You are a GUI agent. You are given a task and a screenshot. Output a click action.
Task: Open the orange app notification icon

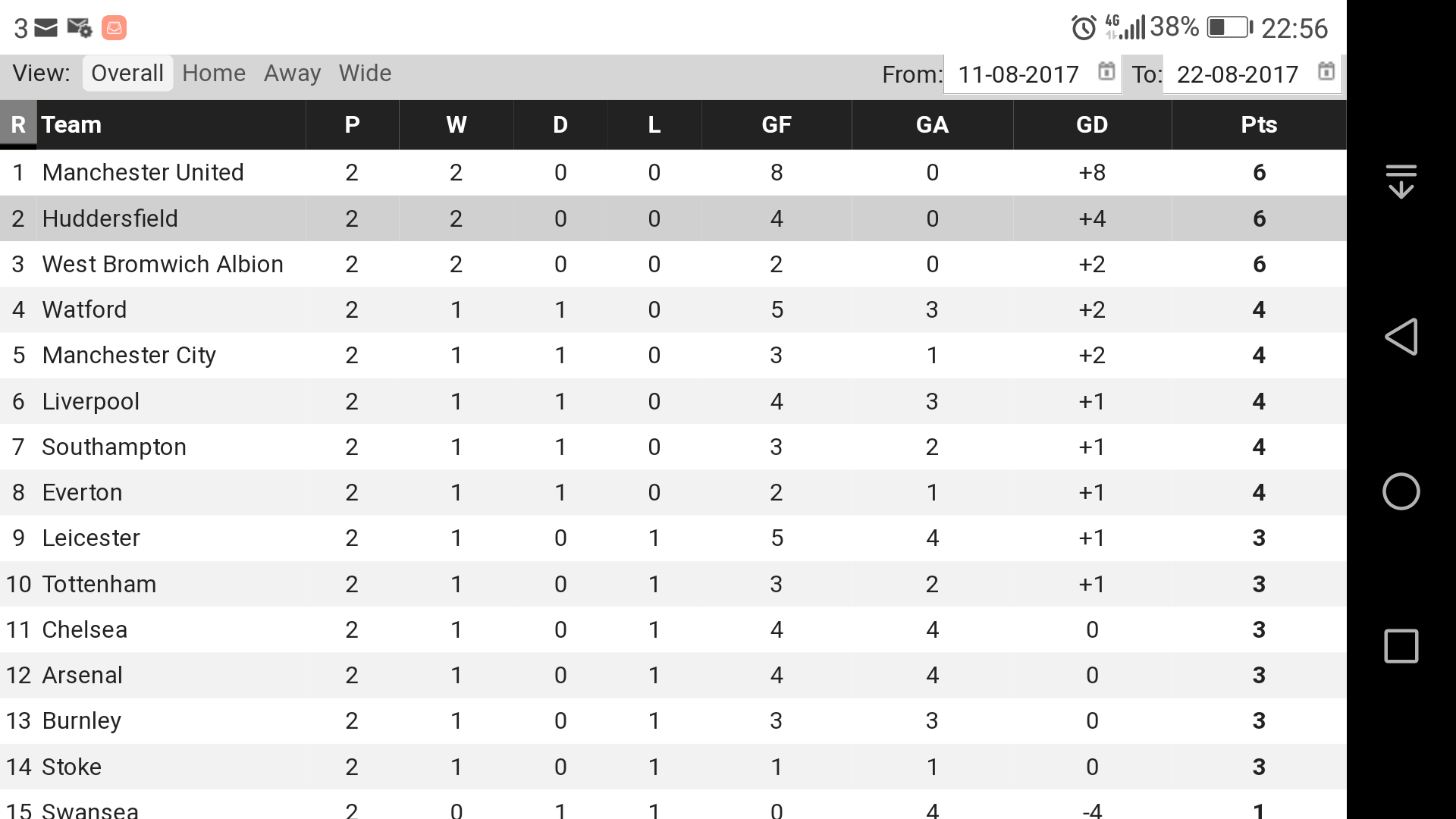(114, 28)
